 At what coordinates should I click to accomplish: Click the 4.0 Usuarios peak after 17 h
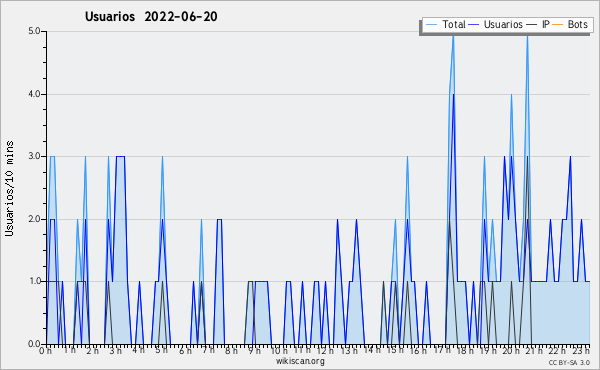[453, 95]
